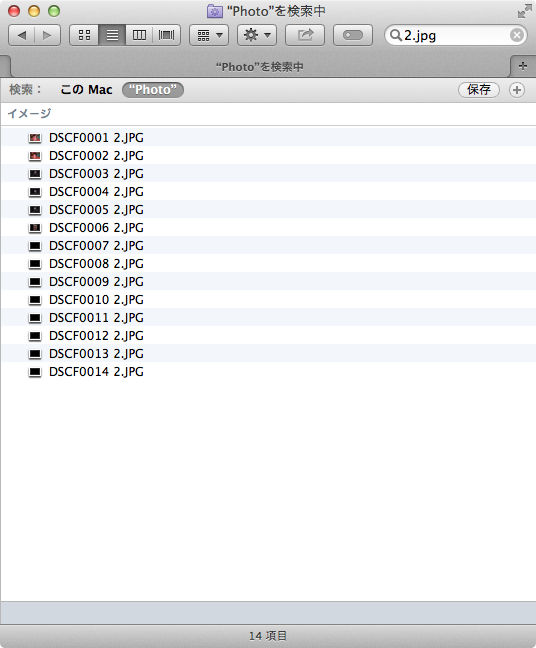Select the file DSCF0009 2.JPG
This screenshot has width=536, height=648.
coord(268,281)
